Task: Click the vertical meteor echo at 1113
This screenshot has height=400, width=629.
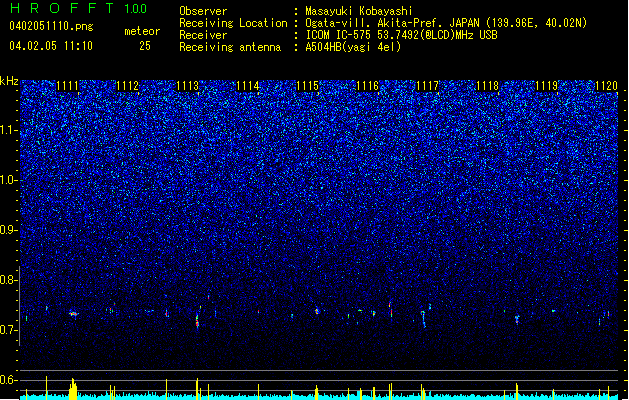Action: (x=197, y=321)
